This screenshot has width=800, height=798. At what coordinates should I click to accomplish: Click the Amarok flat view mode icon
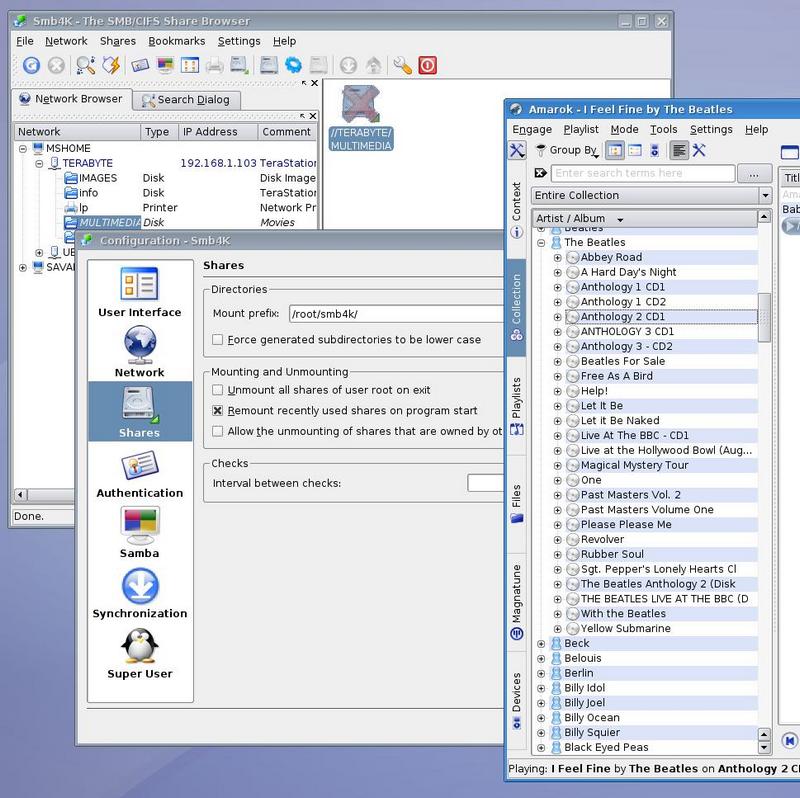[635, 151]
